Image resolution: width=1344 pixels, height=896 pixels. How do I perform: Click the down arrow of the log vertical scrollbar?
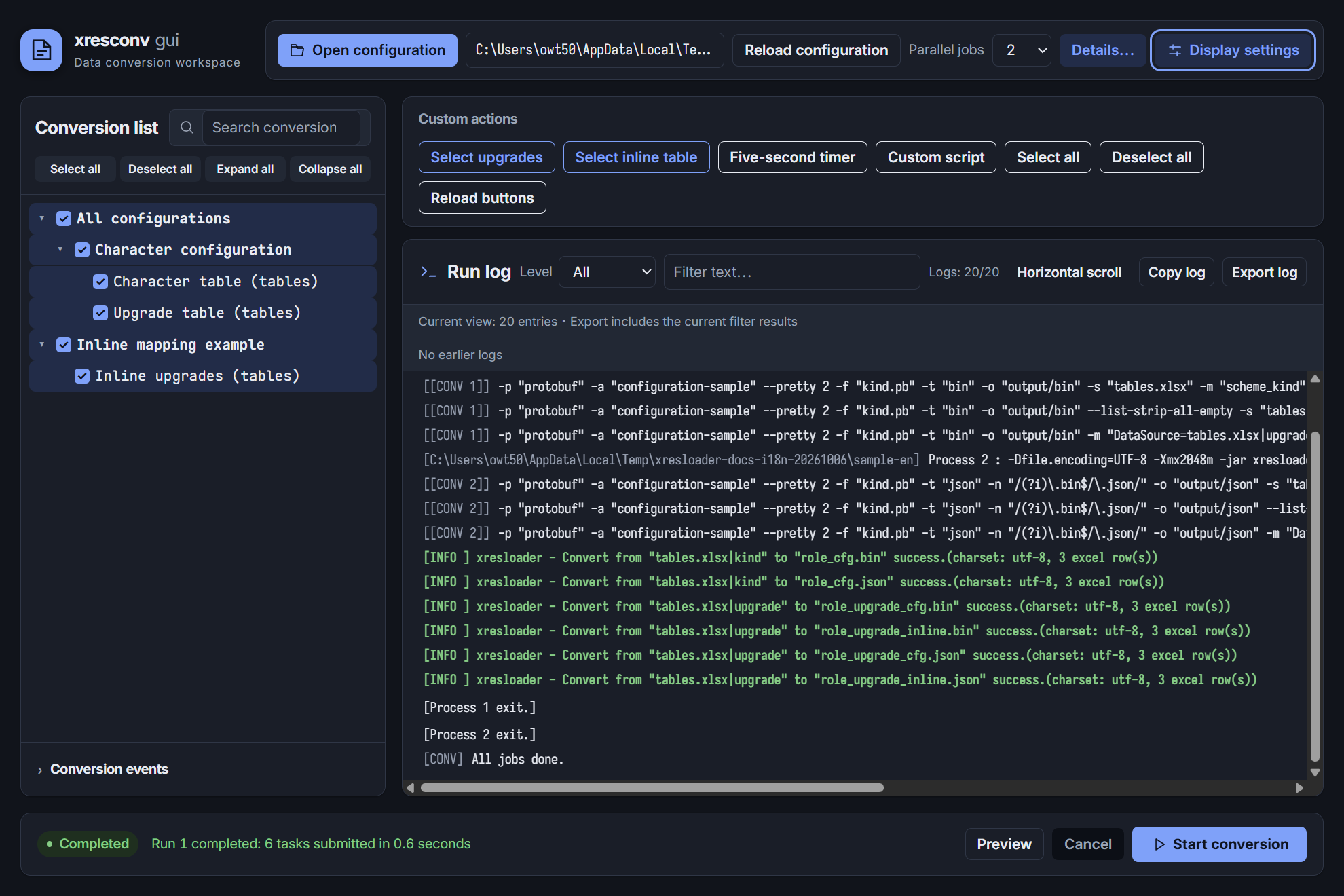(x=1315, y=772)
